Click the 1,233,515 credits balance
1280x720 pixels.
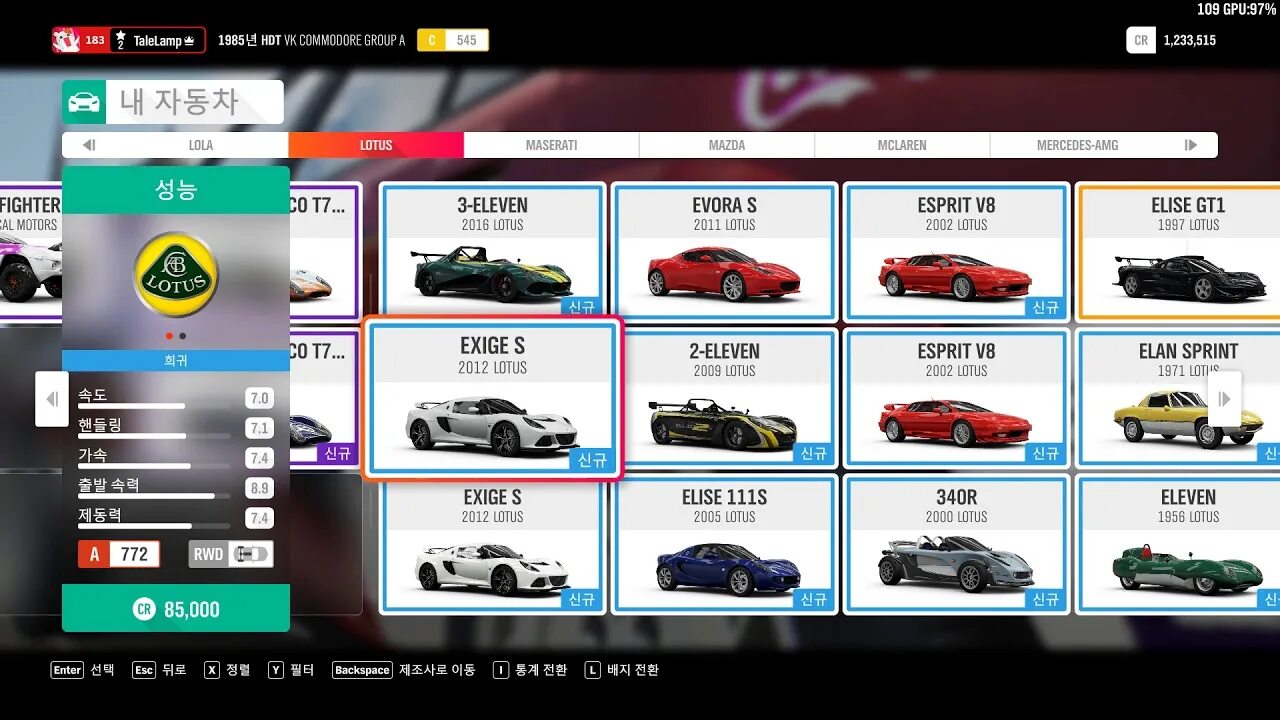(x=1190, y=41)
